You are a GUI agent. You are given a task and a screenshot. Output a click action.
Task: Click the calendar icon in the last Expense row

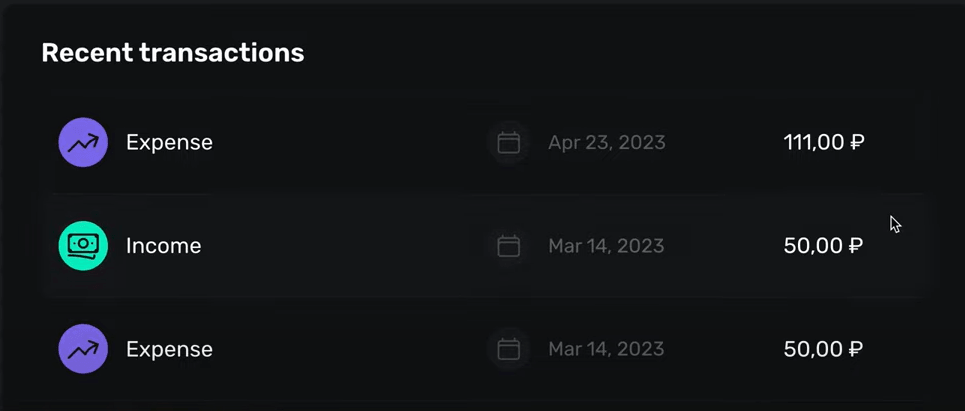(509, 349)
